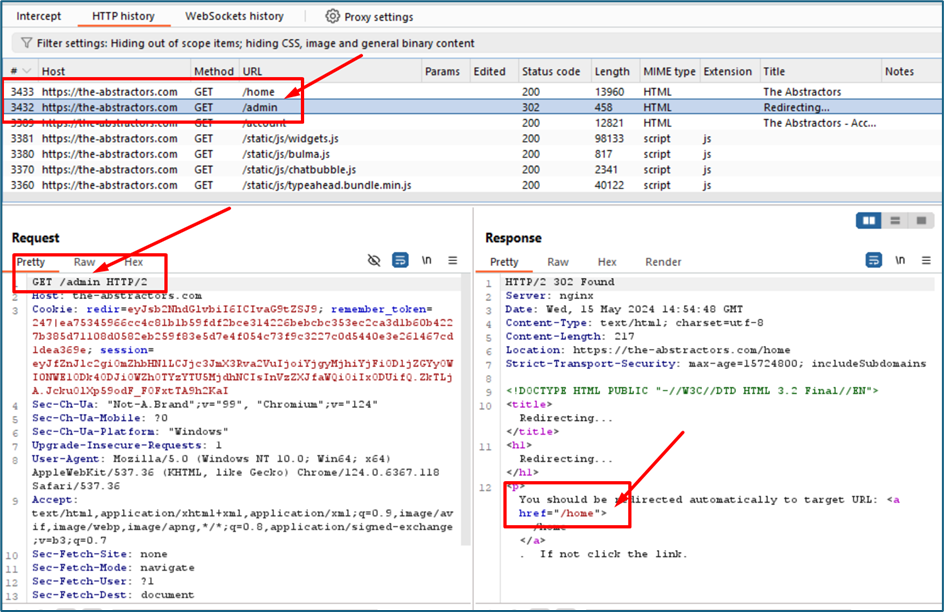Click the Request vertical scrollbar
The width and height of the screenshot is (944, 612).
click(x=465, y=410)
